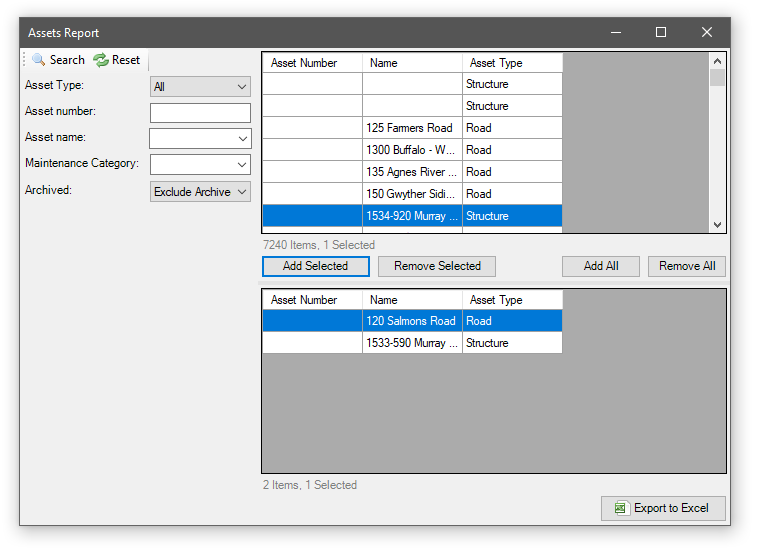Open the Asset Type dropdown
This screenshot has width=758, height=554.
point(200,87)
